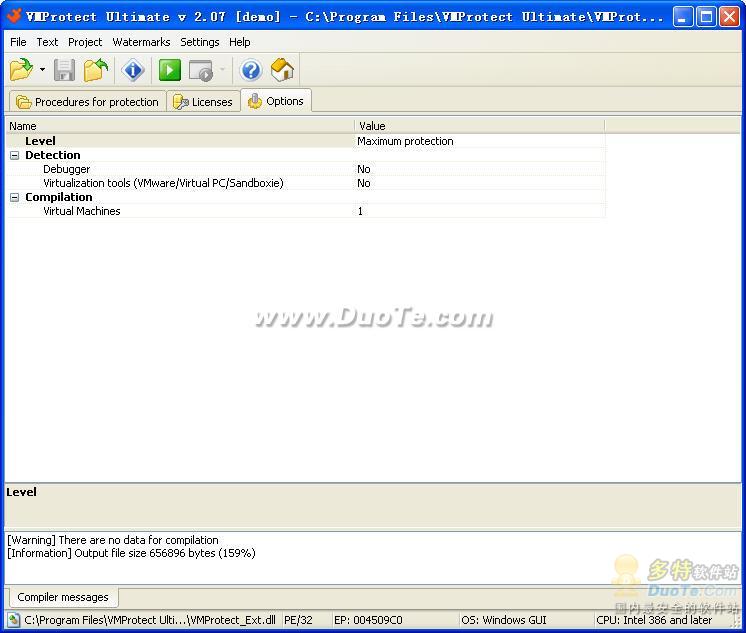The width and height of the screenshot is (746, 633).
Task: Open the Help menu
Action: coord(239,42)
